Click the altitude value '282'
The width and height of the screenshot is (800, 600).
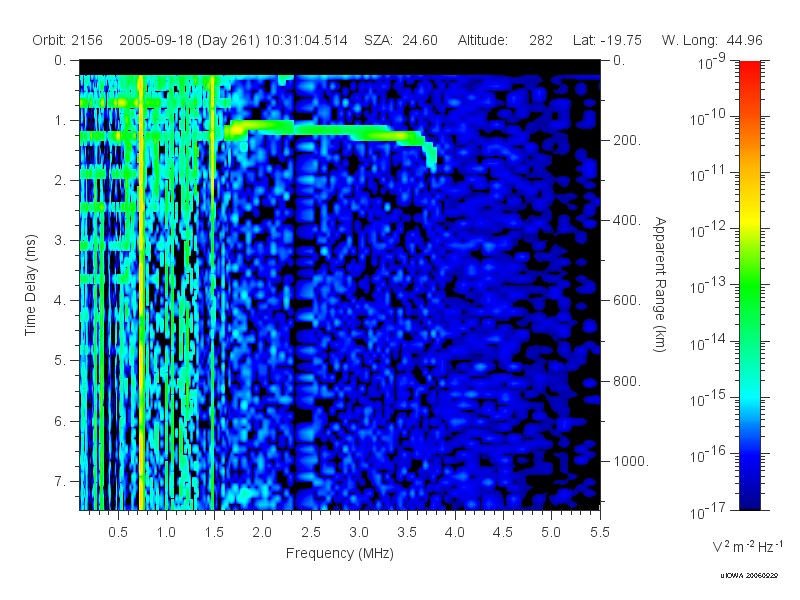541,40
